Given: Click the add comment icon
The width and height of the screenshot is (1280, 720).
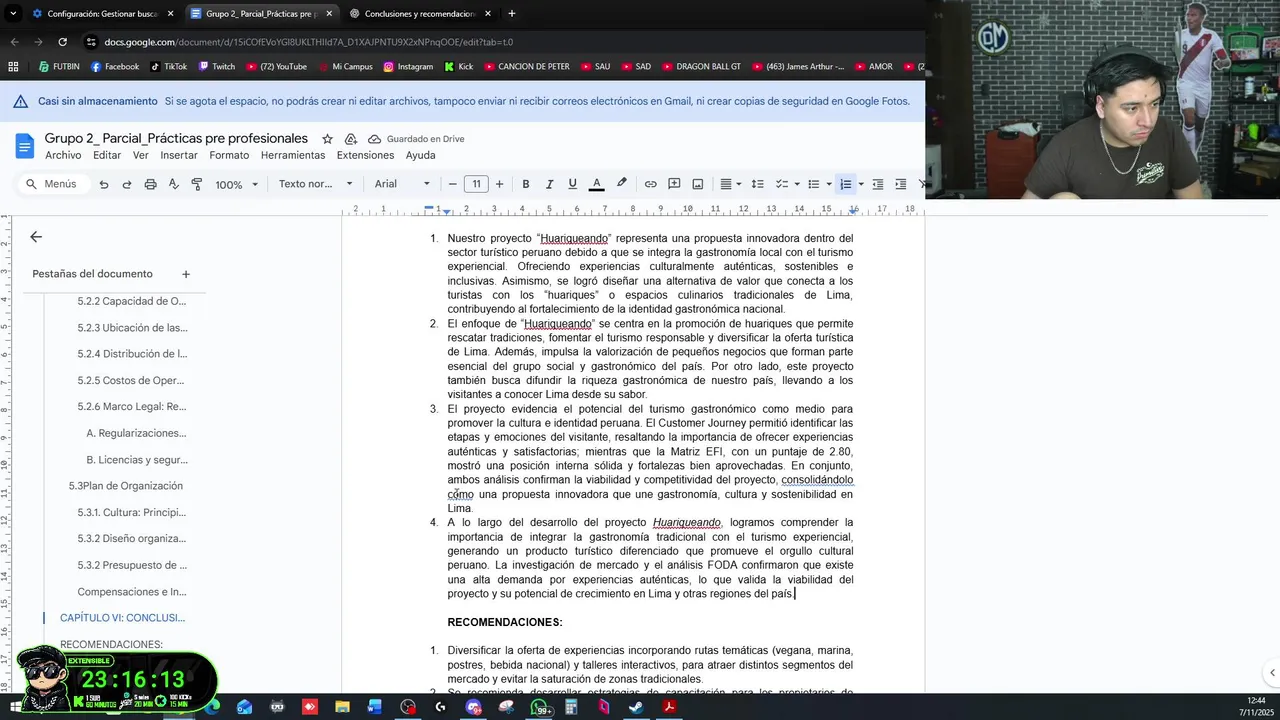Looking at the screenshot, I should tap(674, 184).
